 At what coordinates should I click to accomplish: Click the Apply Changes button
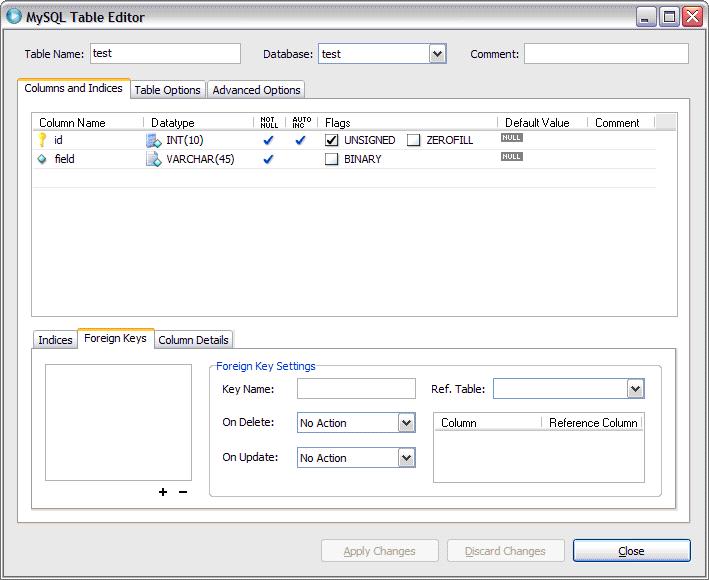[x=379, y=551]
